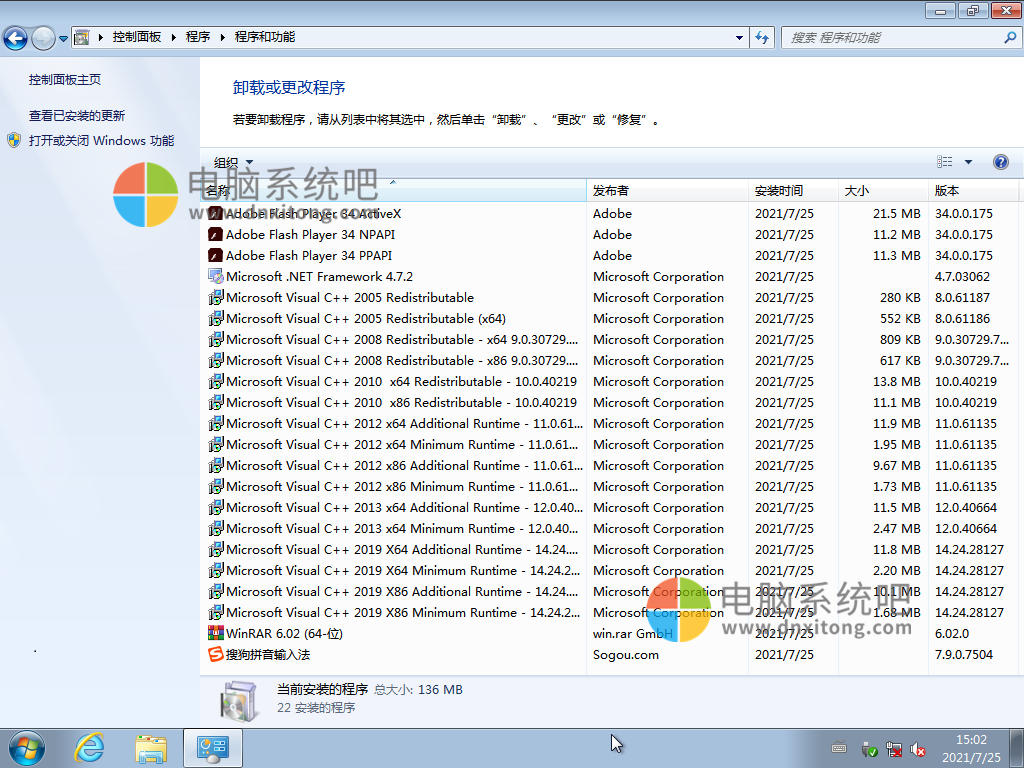Open the address bar history dropdown arrow

738,36
